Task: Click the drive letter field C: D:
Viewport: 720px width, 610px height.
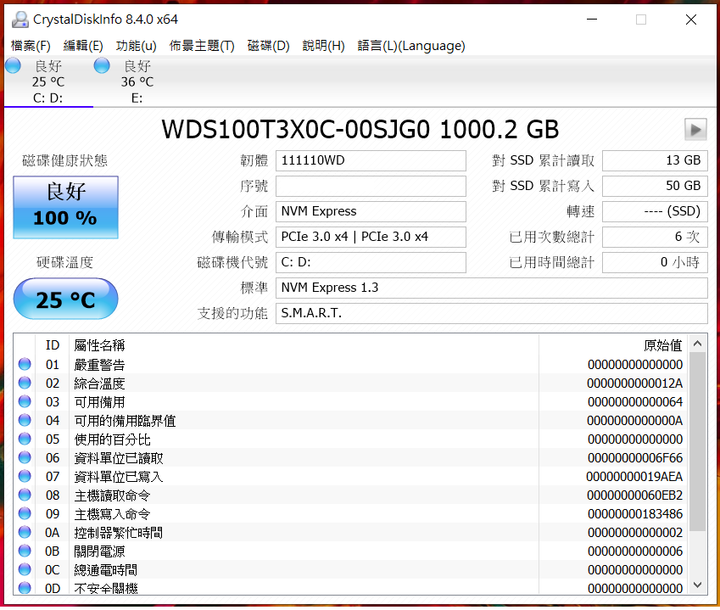Action: [371, 262]
